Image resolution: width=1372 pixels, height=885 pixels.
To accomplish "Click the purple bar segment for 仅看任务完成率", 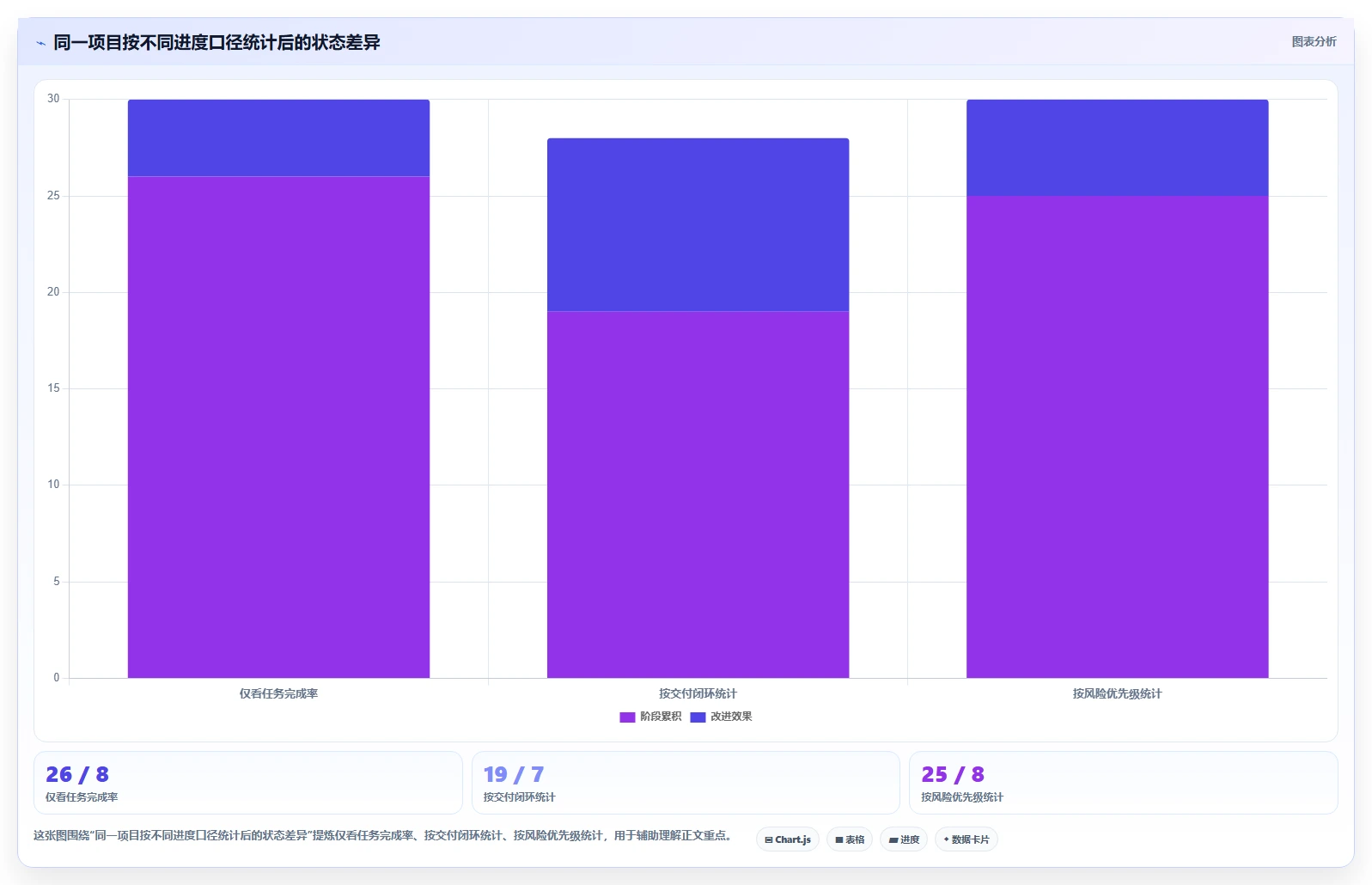I will coord(278,427).
